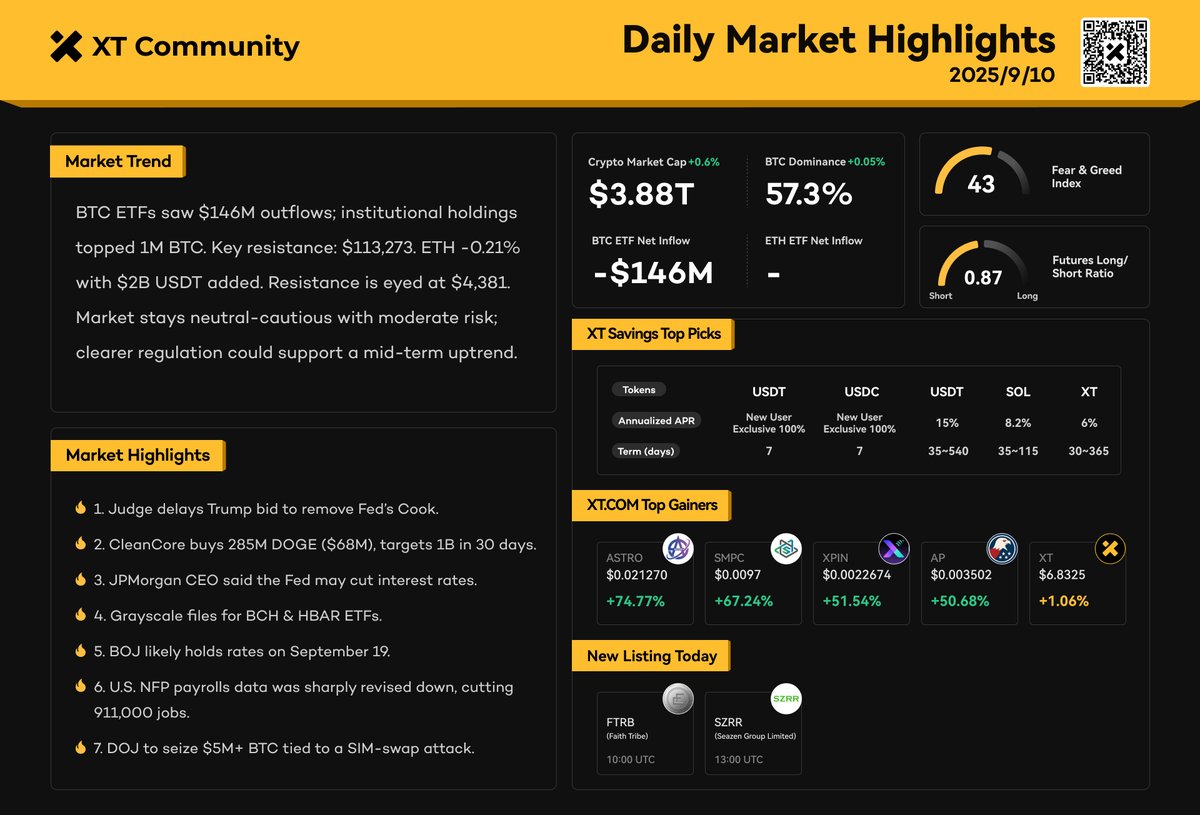Click the date 2025/9/10
The height and width of the screenshot is (815, 1200).
[x=1002, y=76]
